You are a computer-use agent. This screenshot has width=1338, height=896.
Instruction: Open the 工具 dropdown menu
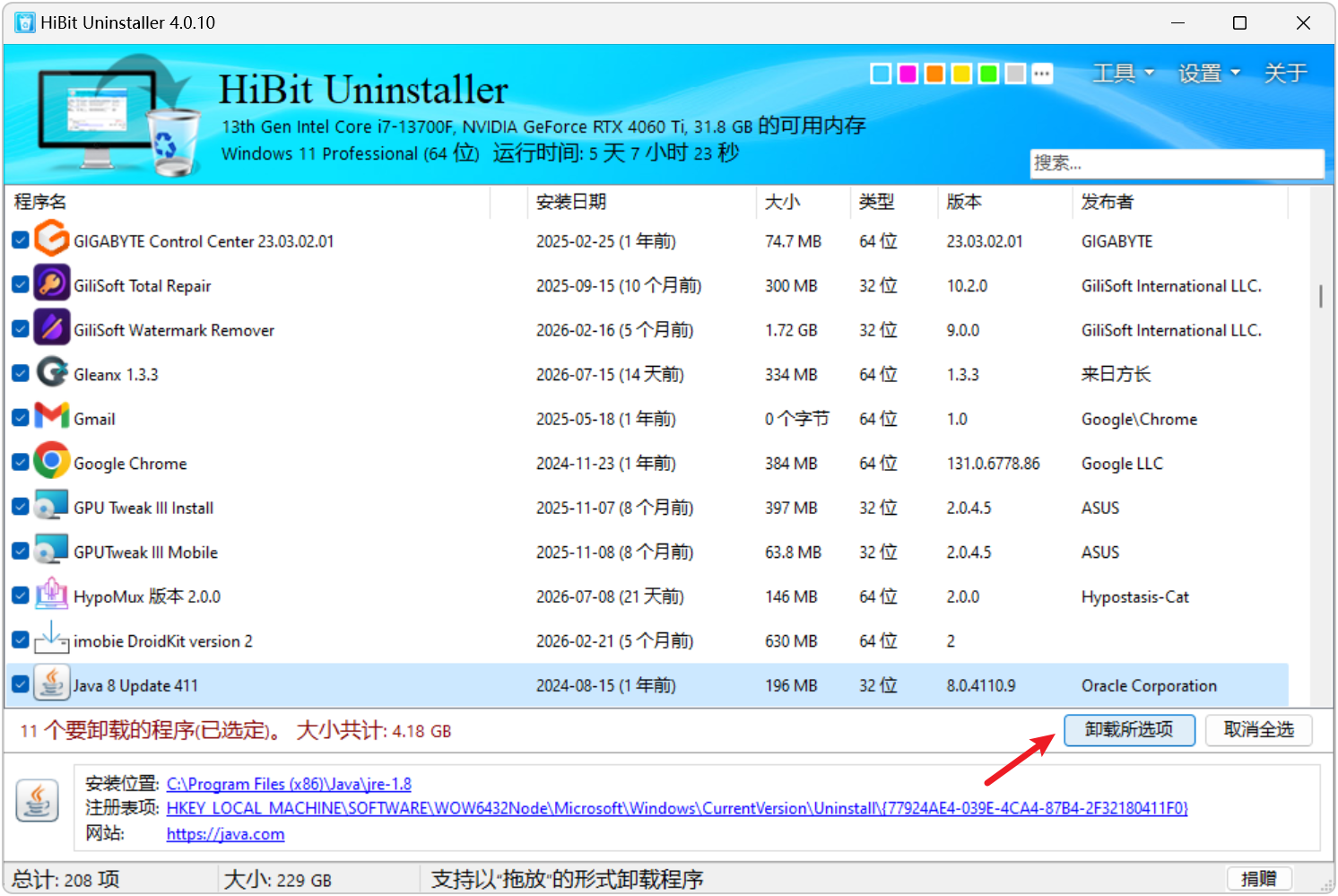(x=1123, y=74)
